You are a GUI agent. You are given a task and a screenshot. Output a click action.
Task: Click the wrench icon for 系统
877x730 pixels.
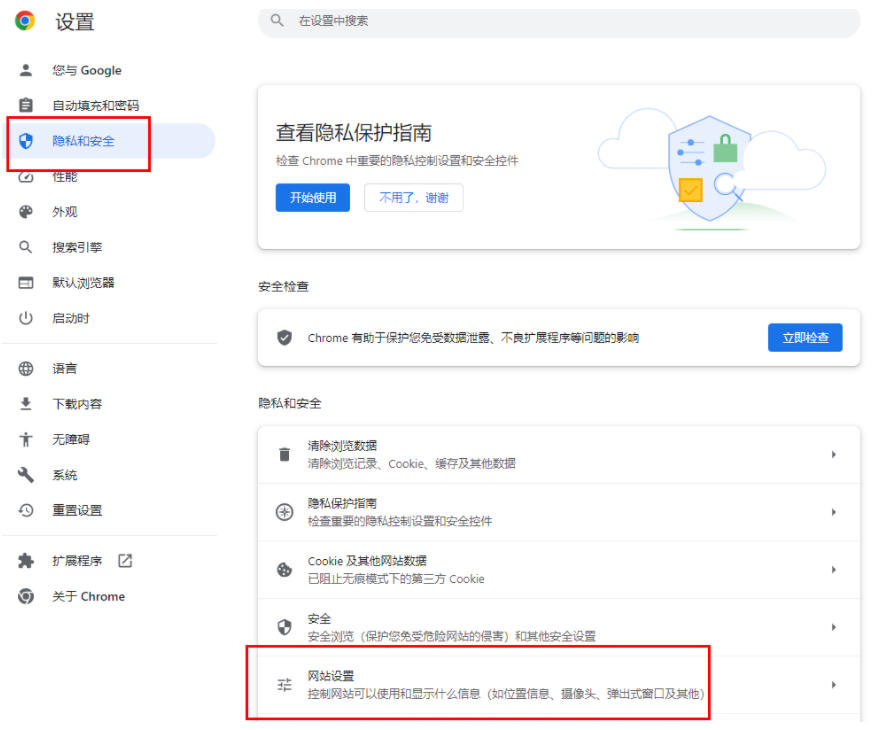point(26,475)
